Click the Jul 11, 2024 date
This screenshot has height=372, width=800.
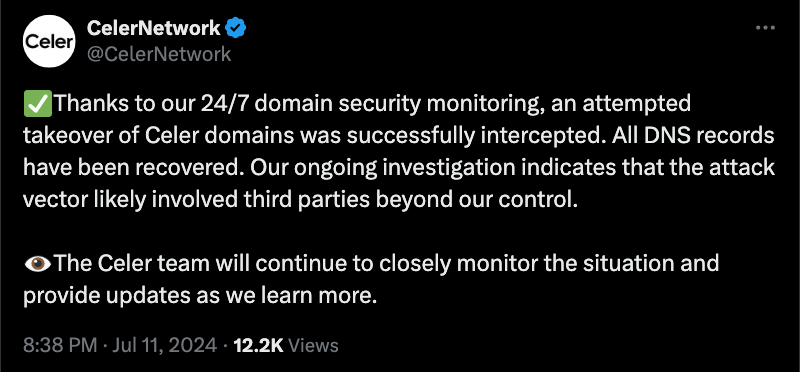164,345
